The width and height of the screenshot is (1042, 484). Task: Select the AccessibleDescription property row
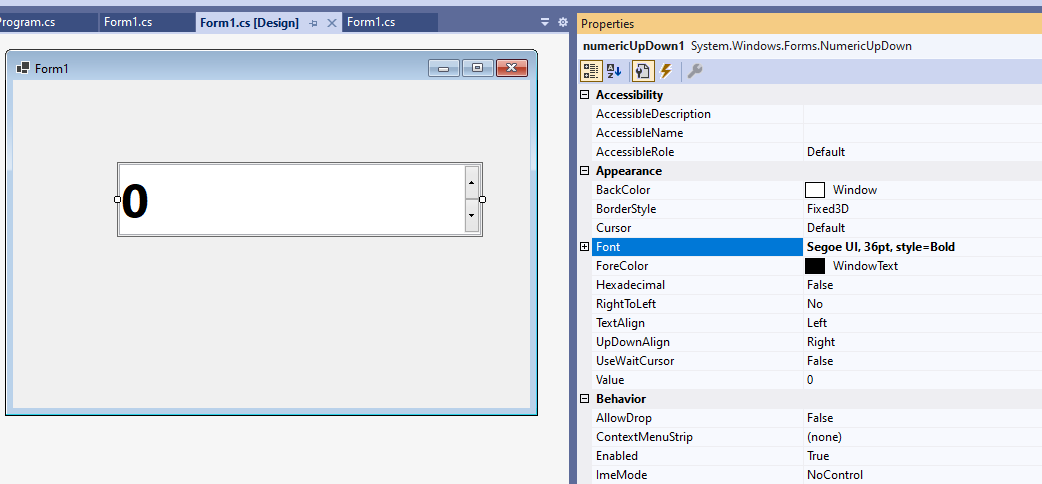click(817, 114)
